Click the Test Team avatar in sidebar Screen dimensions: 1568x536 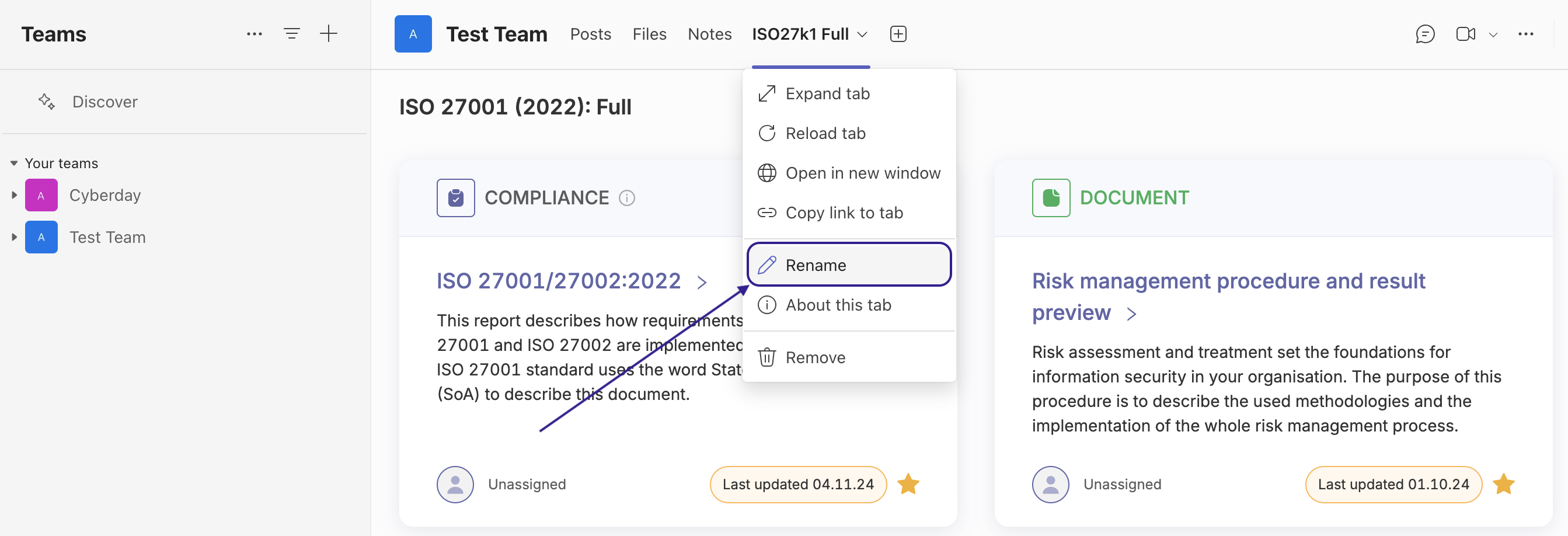coord(41,237)
